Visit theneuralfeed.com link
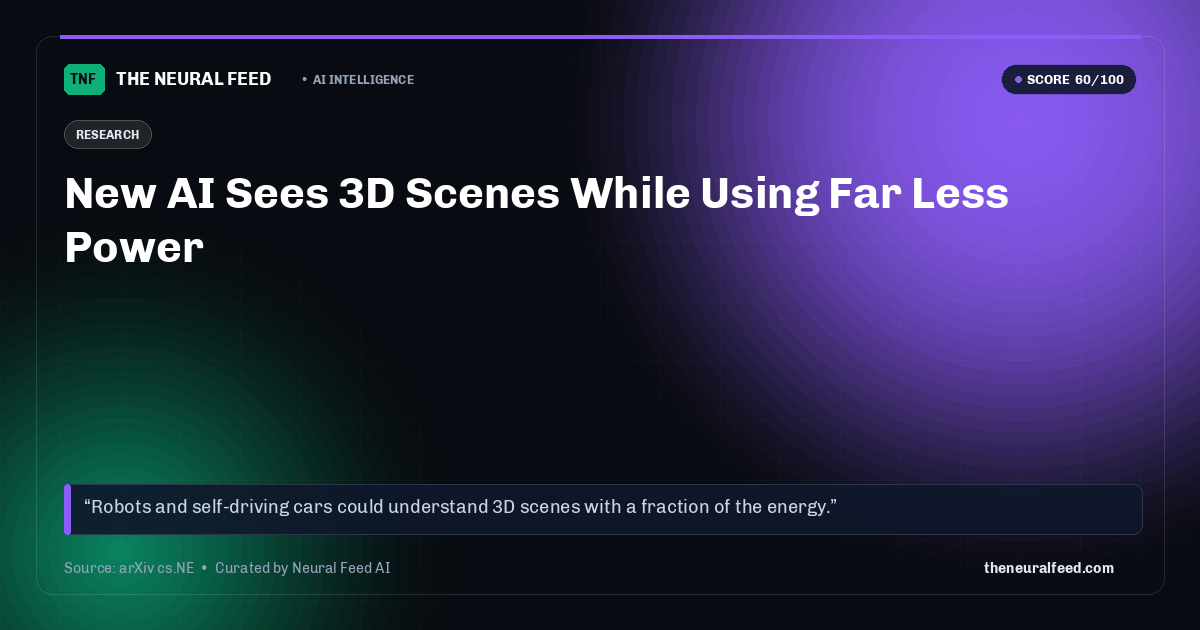 pos(1049,568)
